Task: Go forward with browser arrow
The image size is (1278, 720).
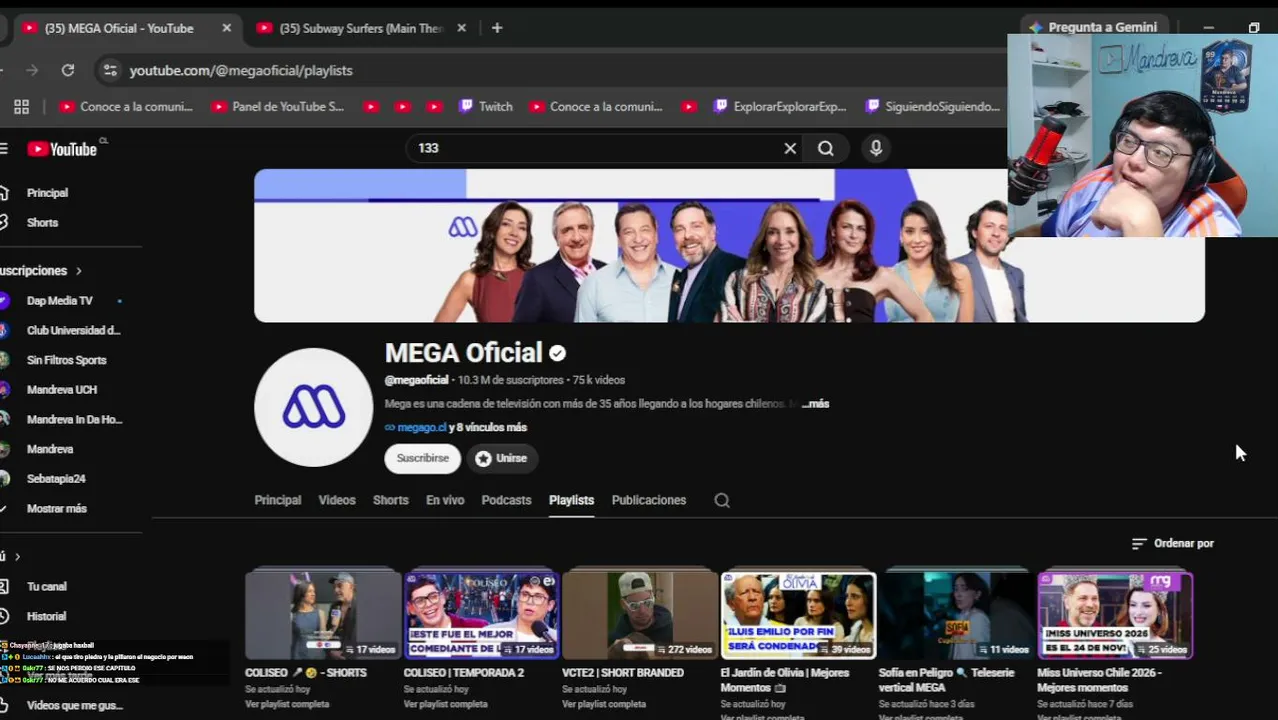Action: [32, 70]
